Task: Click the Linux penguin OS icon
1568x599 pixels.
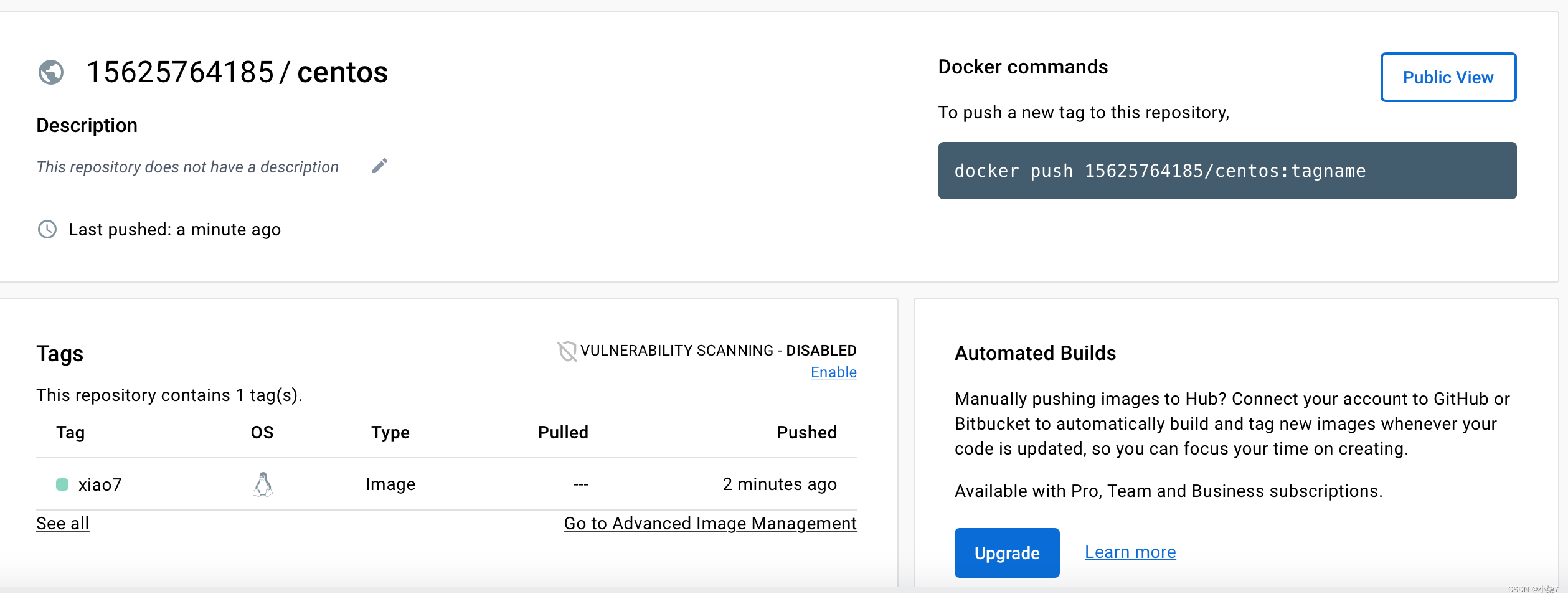Action: pos(263,484)
